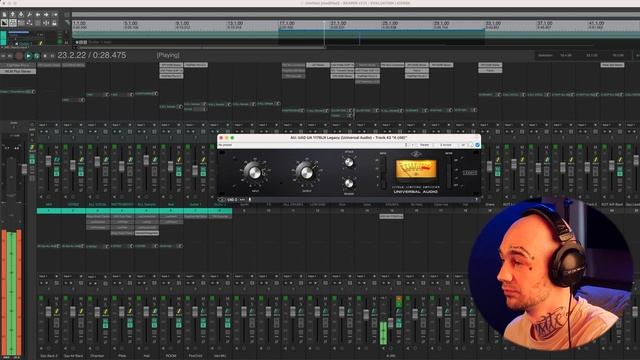Screen dimensions: 640x360
Task: Click the transport Play button
Action: [x=28, y=56]
